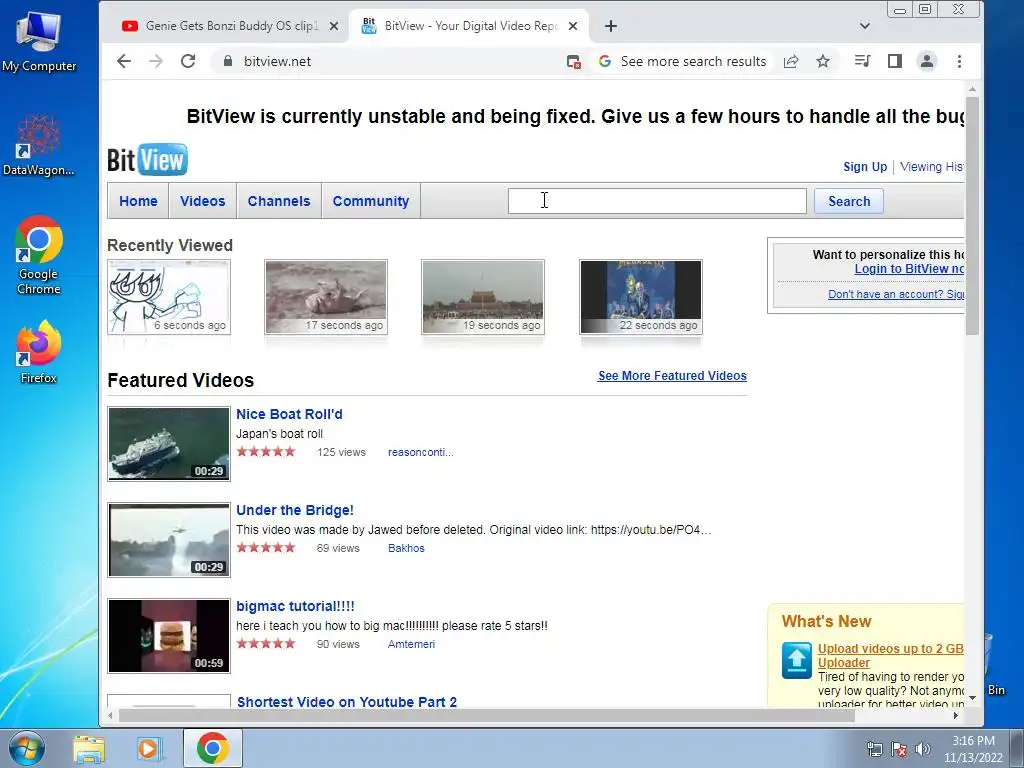The width and height of the screenshot is (1024, 768).
Task: Select the Google Chrome desktop icon
Action: coord(39,255)
